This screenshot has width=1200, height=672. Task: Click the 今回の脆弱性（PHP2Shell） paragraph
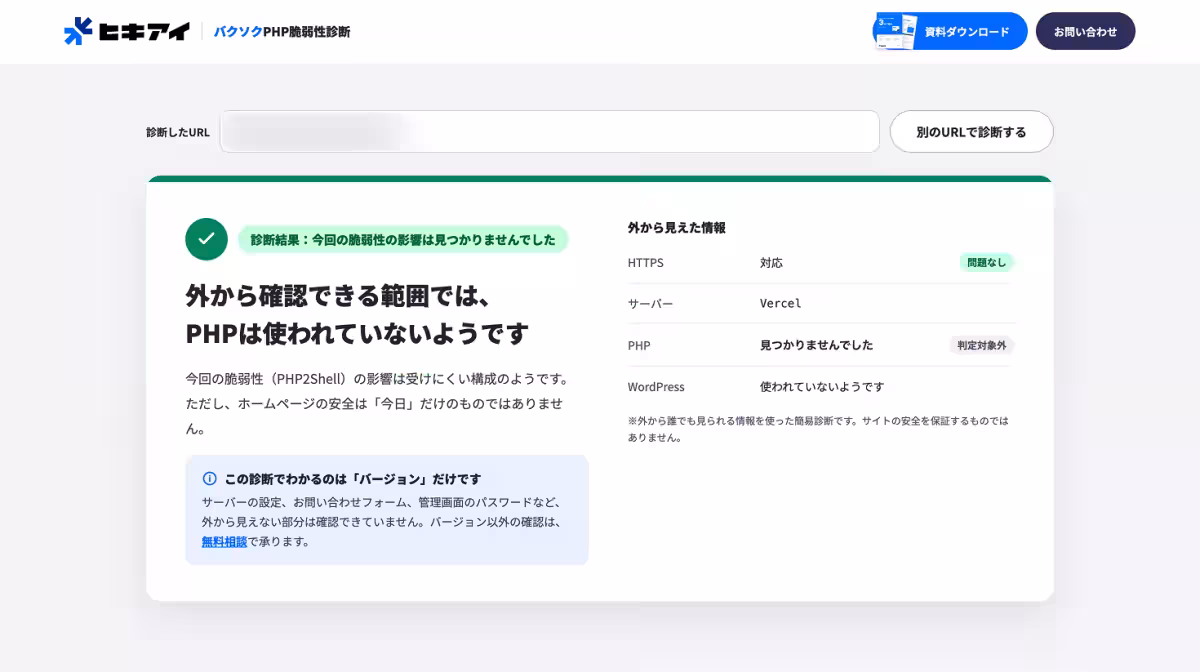pos(378,404)
